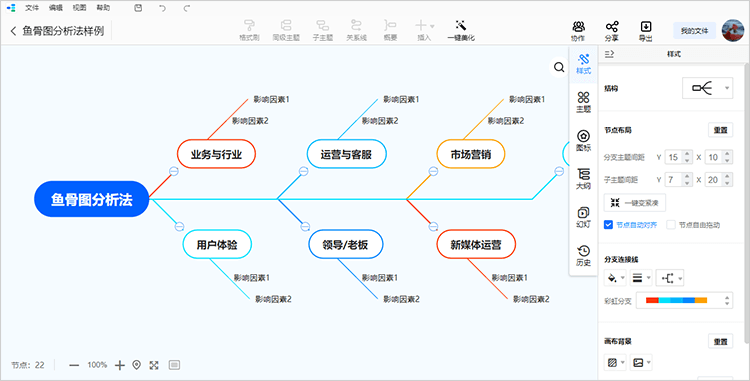
Task: Select the 鱼骨图分析法 central node
Action: 91,199
